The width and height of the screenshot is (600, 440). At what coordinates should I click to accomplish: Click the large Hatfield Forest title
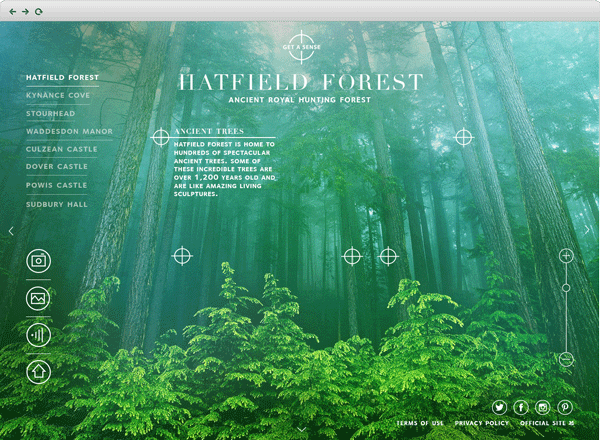[301, 82]
